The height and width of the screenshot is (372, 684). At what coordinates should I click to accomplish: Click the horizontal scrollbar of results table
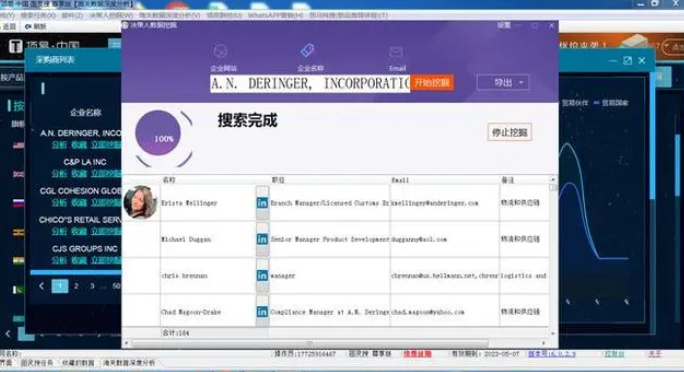coord(310,343)
